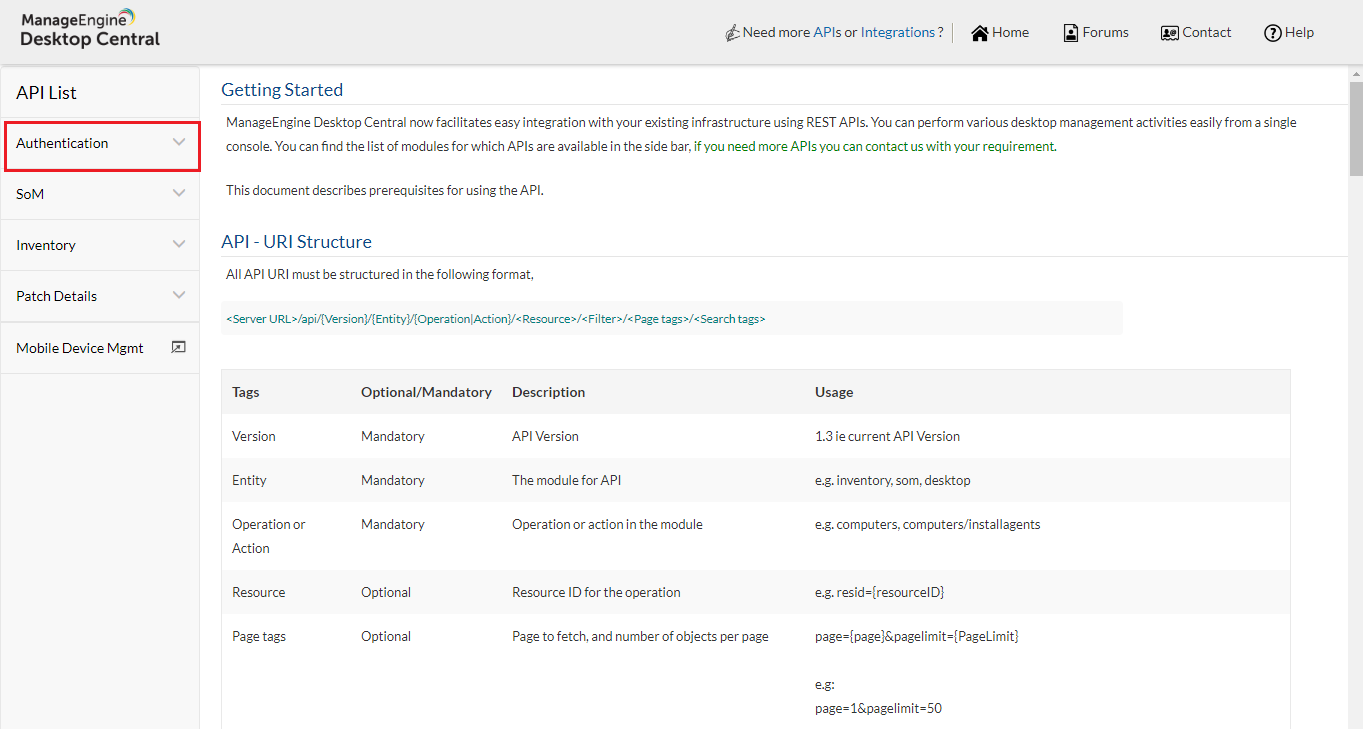Open the Authentication menu item
This screenshot has width=1363, height=729.
(62, 143)
